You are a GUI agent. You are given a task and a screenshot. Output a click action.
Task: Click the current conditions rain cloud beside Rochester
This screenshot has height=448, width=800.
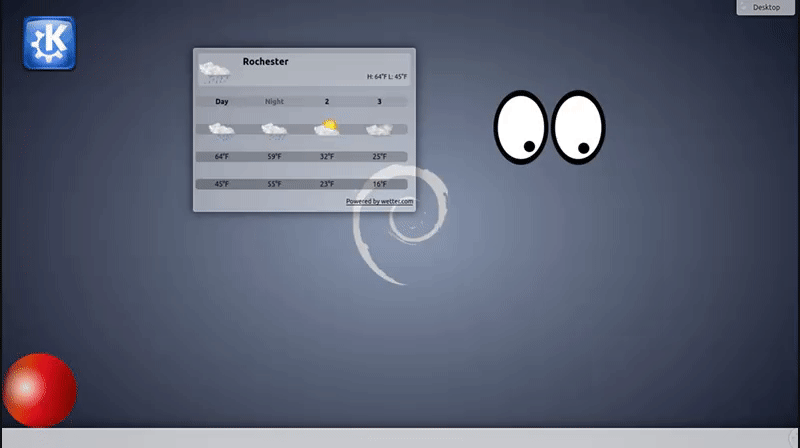[x=215, y=72]
